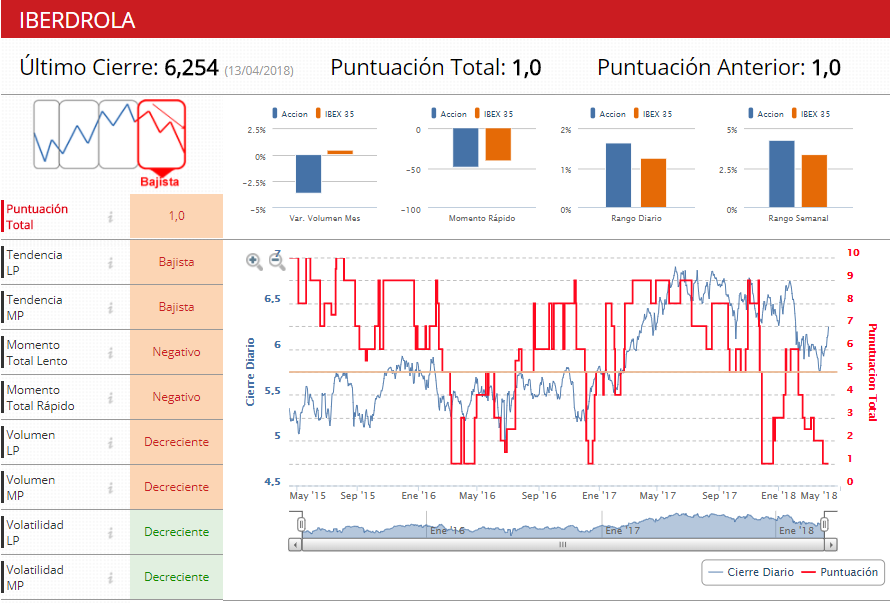
Task: Open info icon for Volatilidad LP
Action: click(111, 532)
